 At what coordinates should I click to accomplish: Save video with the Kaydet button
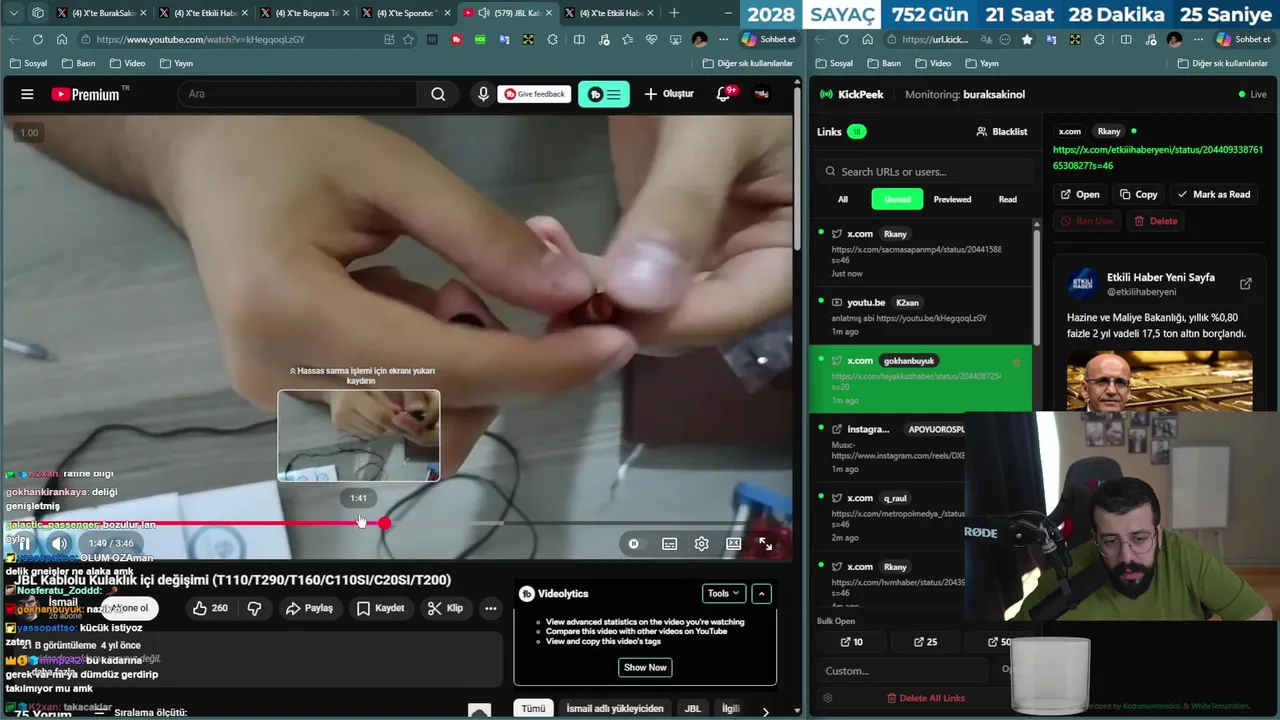click(380, 608)
